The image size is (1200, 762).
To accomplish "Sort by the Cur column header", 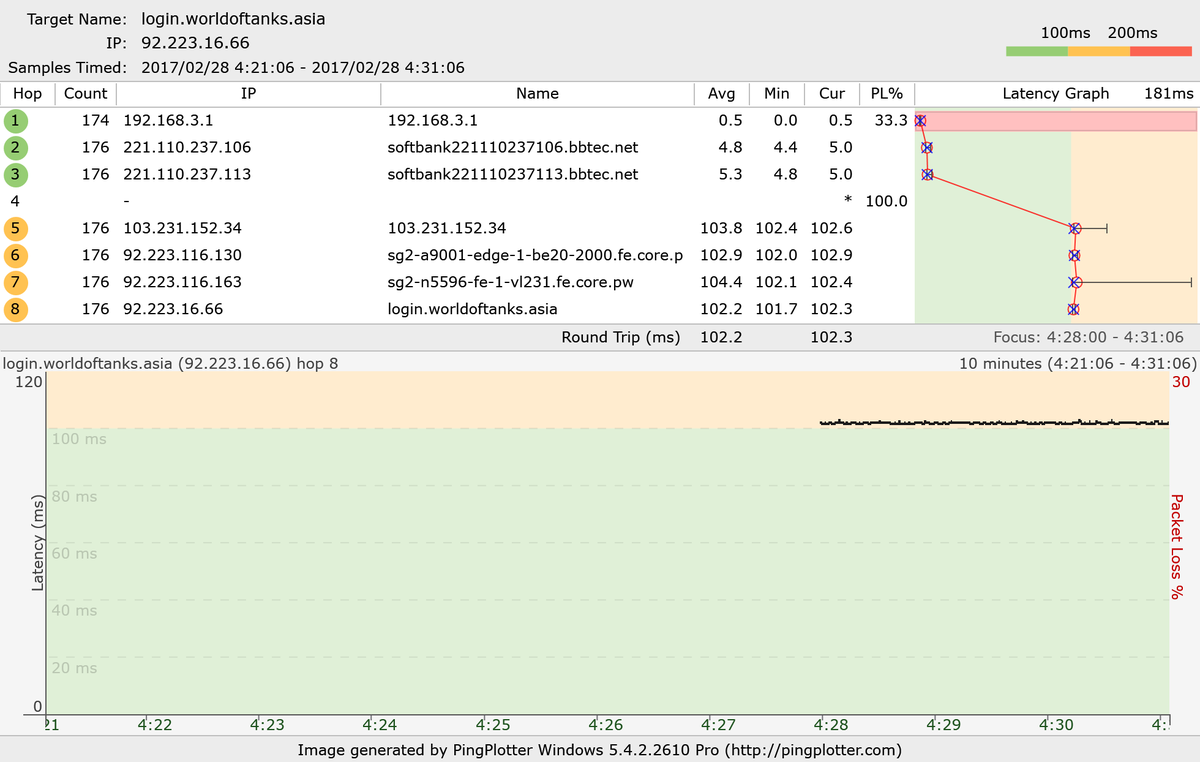I will click(x=832, y=94).
